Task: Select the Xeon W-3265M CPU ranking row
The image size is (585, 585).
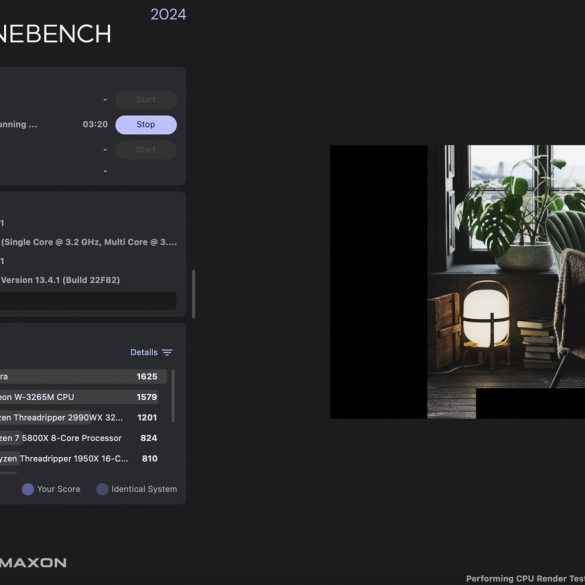Action: click(79, 397)
